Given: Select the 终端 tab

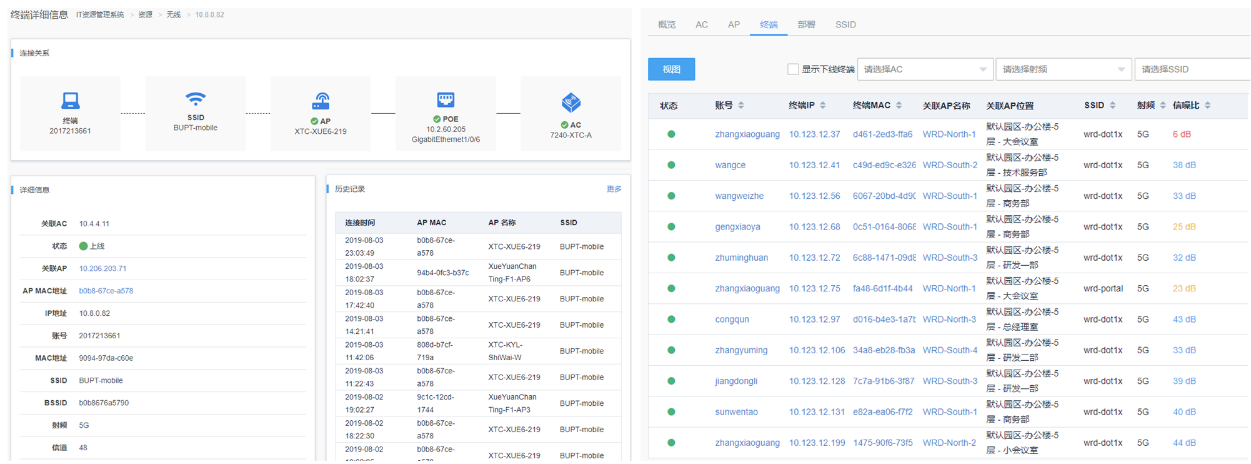Looking at the screenshot, I should point(768,24).
